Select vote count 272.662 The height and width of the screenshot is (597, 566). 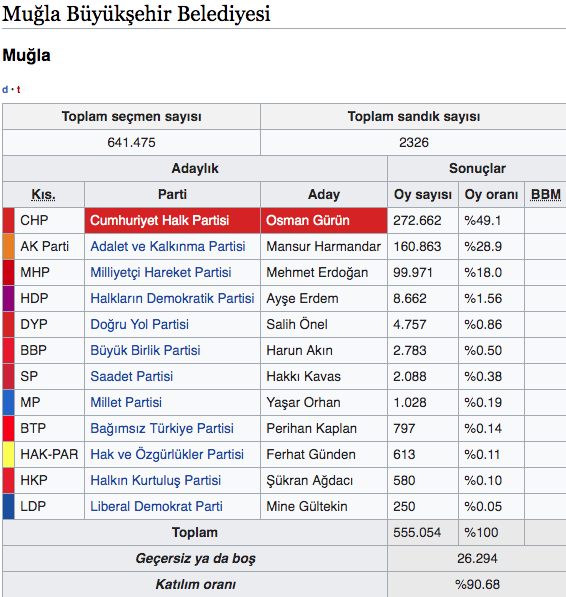pyautogui.click(x=417, y=220)
